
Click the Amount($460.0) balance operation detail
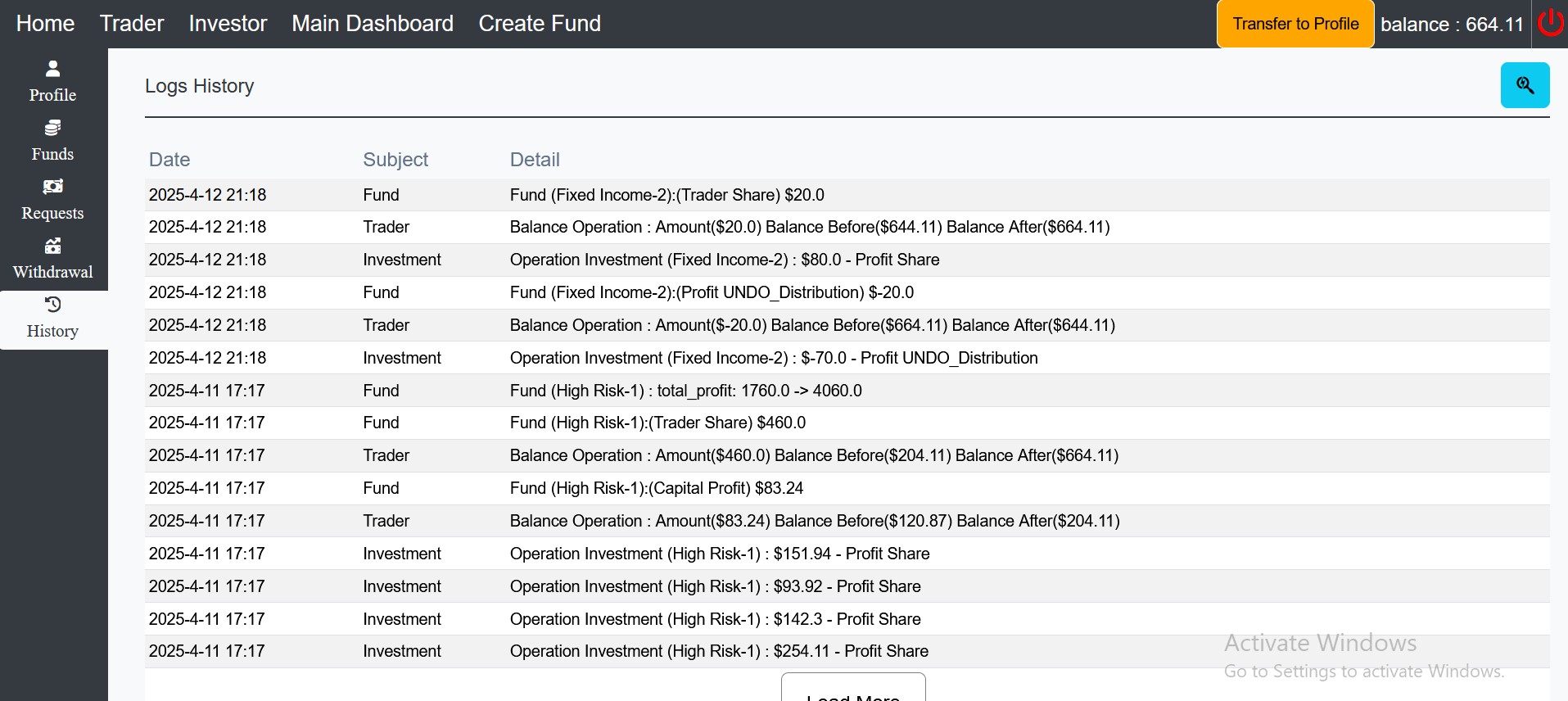pos(814,455)
